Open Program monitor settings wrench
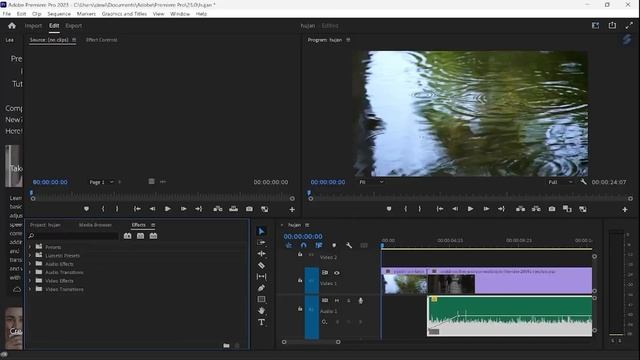 [584, 182]
